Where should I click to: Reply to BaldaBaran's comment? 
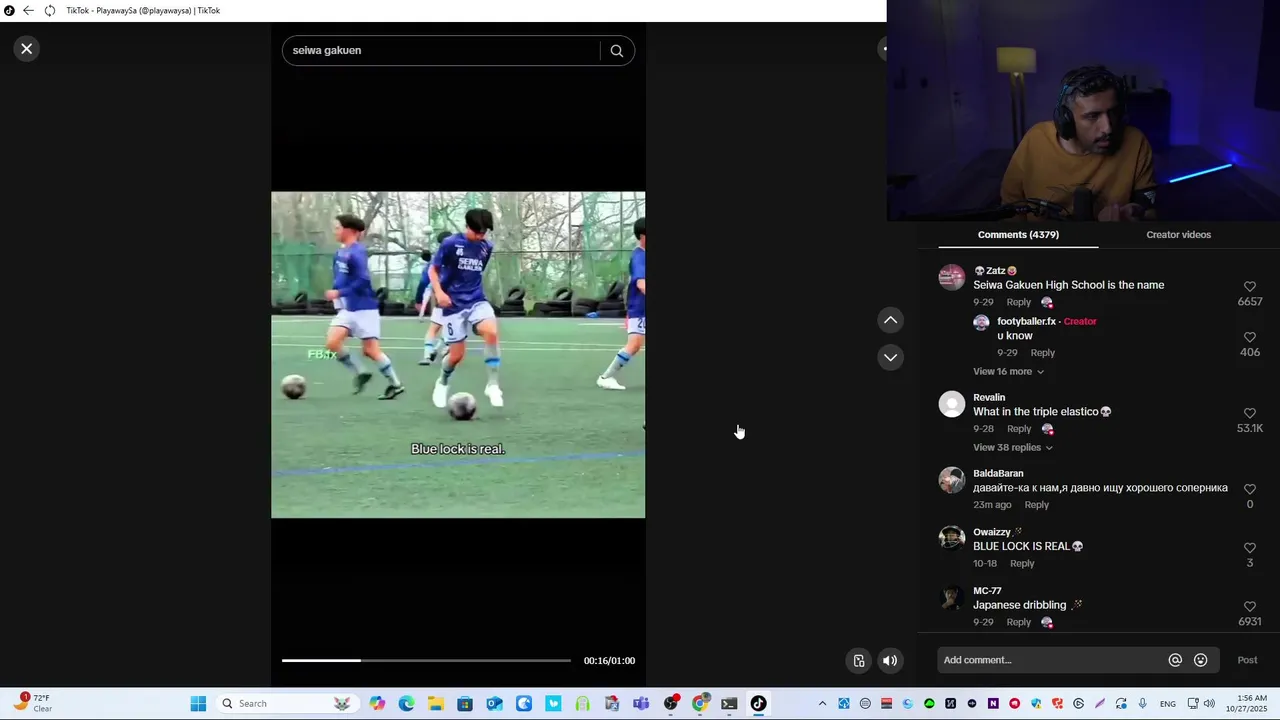click(1037, 505)
